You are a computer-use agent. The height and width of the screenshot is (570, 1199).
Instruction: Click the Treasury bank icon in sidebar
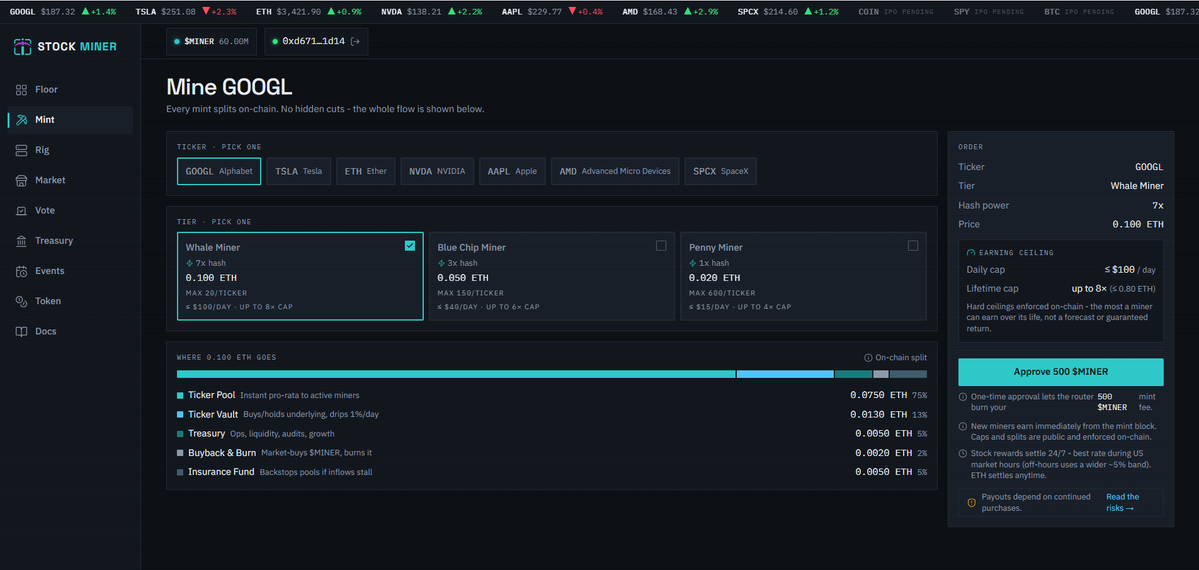pyautogui.click(x=21, y=241)
